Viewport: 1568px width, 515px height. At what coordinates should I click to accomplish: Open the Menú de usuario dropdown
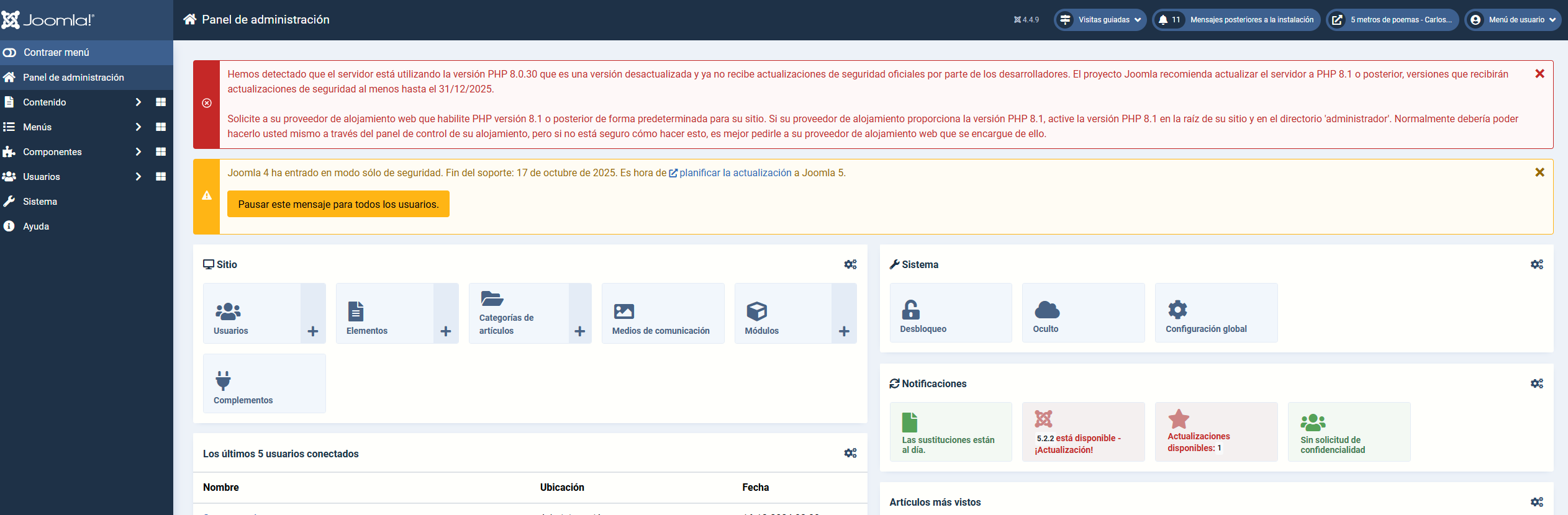point(1513,20)
